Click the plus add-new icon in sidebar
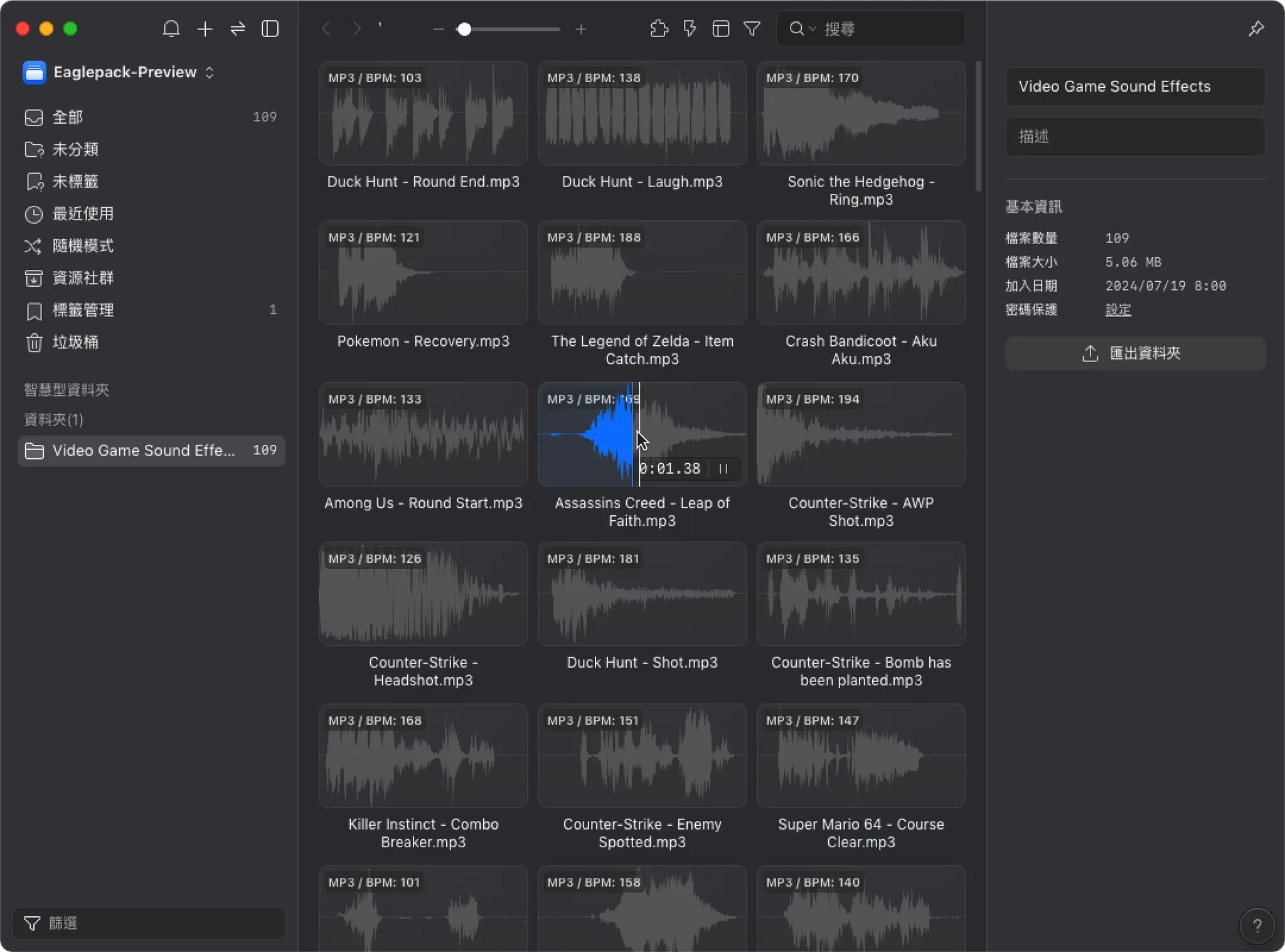This screenshot has width=1285, height=952. 205,29
